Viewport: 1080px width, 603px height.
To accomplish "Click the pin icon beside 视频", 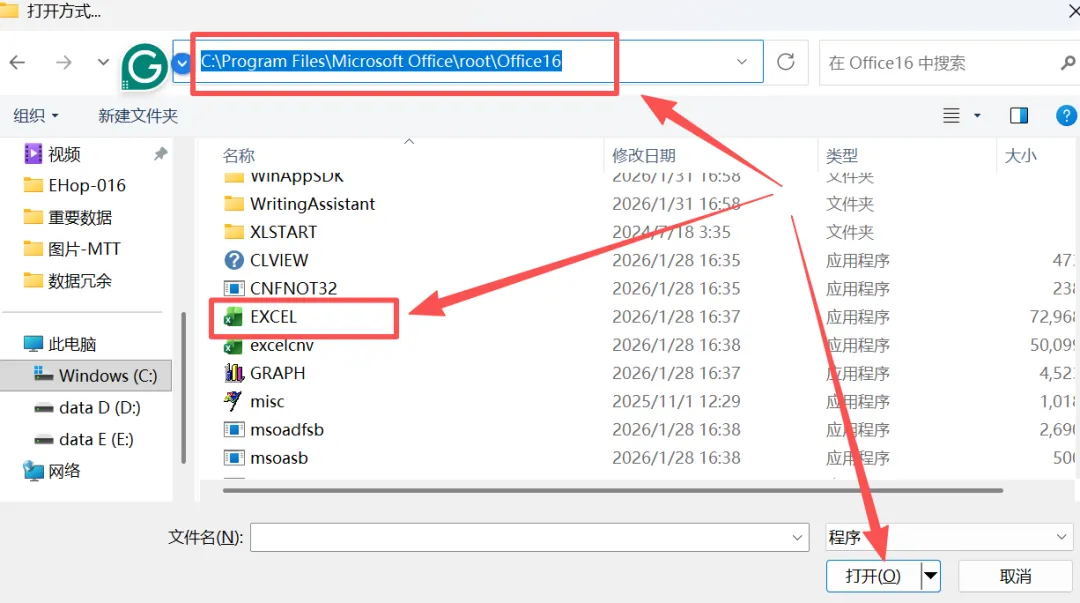I will pos(160,154).
